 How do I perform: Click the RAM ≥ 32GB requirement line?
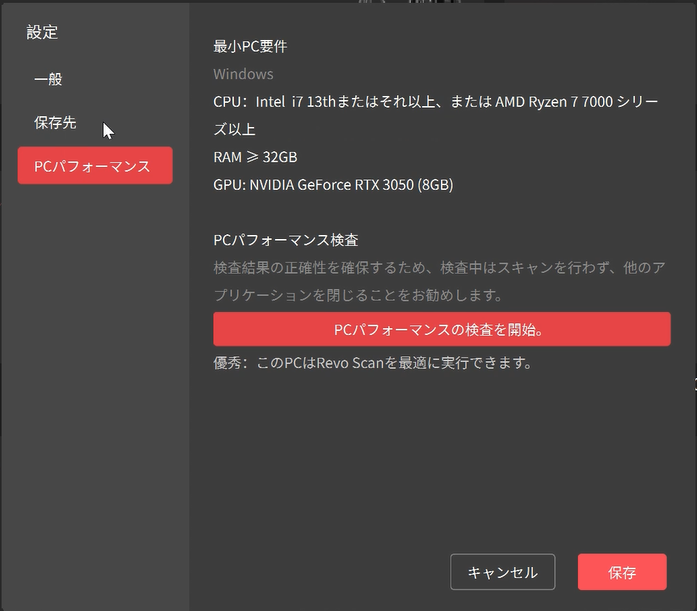click(255, 157)
